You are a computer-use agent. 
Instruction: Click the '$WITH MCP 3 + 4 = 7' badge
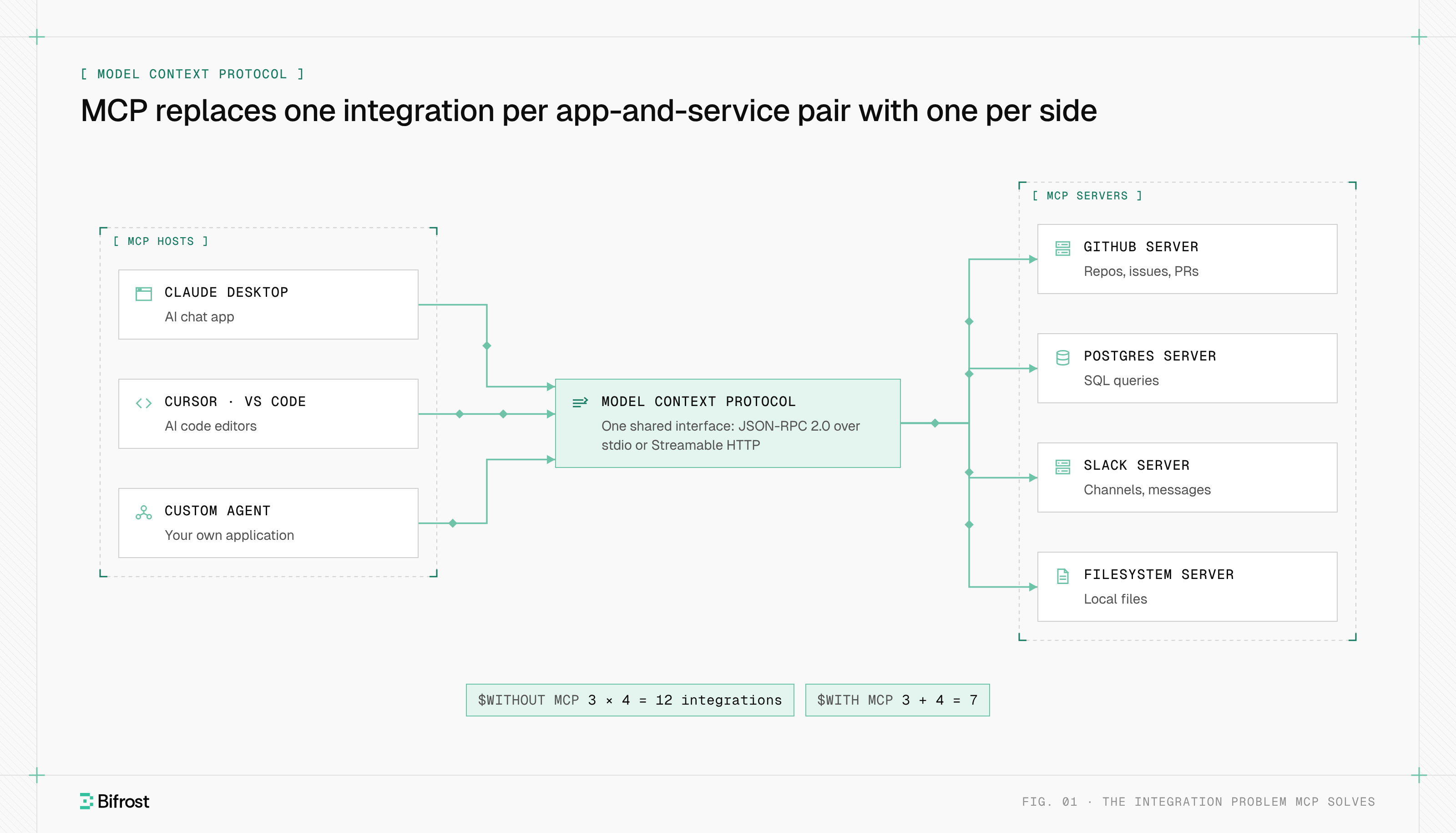(x=897, y=700)
